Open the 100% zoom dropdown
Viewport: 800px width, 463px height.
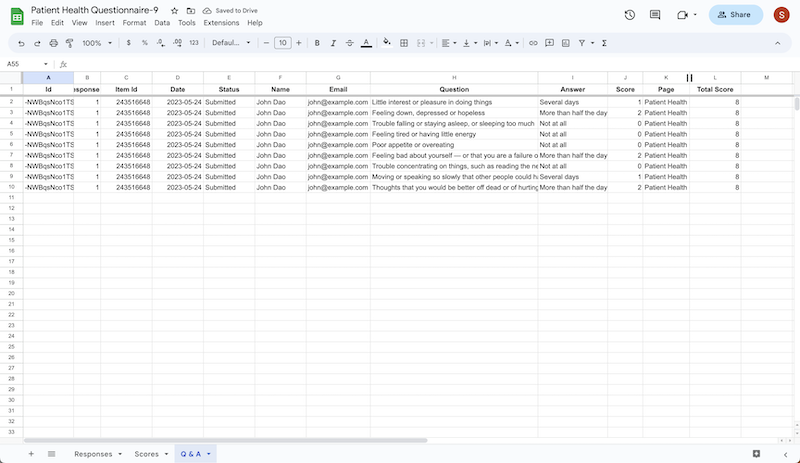(97, 43)
